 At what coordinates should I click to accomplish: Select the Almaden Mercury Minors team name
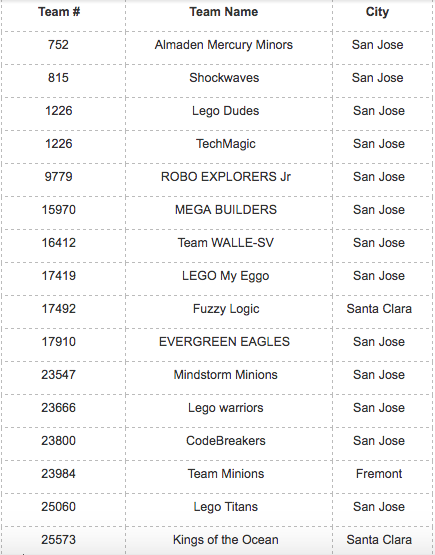pyautogui.click(x=224, y=45)
